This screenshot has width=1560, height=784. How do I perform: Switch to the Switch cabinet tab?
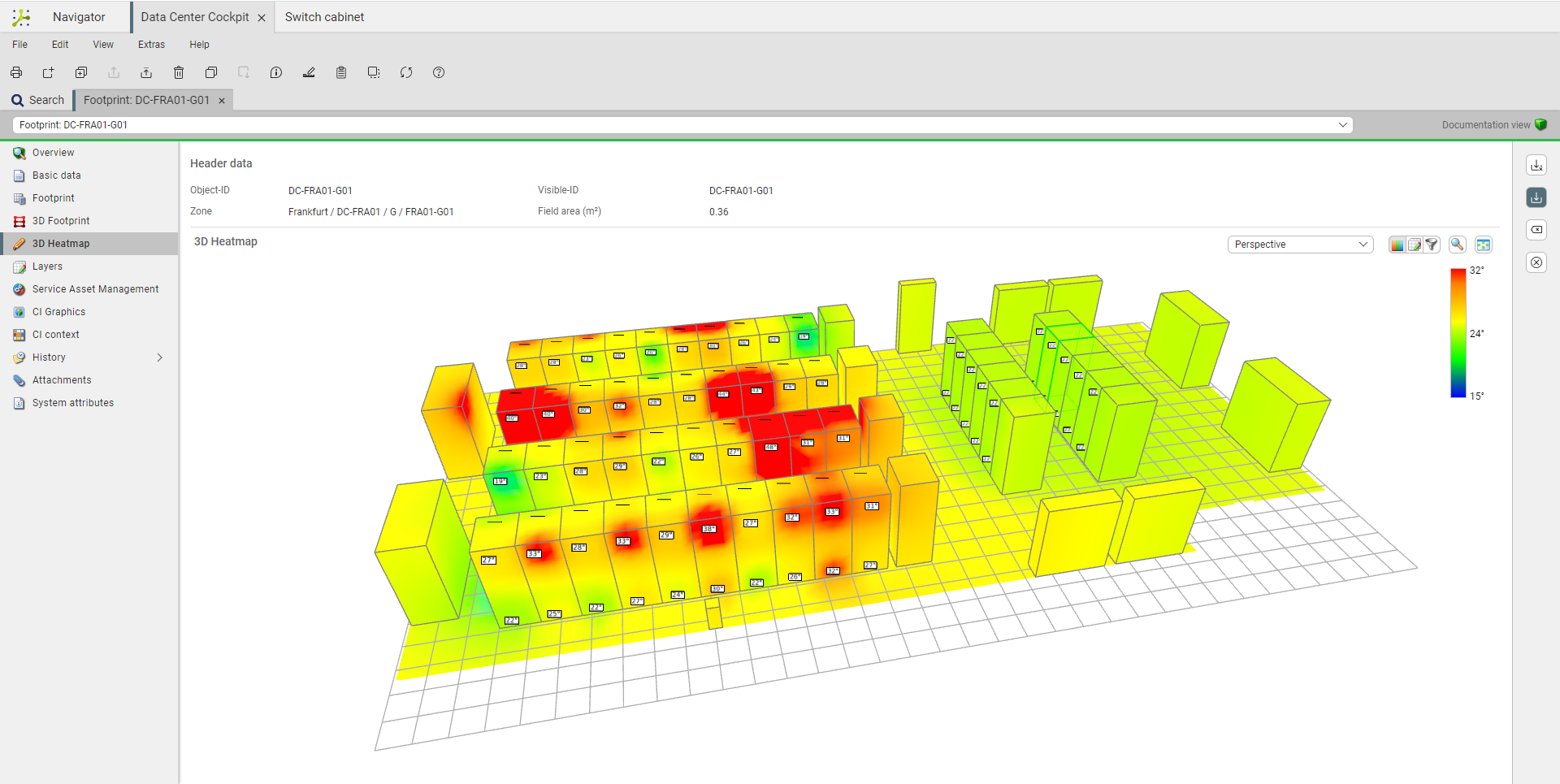click(x=324, y=16)
